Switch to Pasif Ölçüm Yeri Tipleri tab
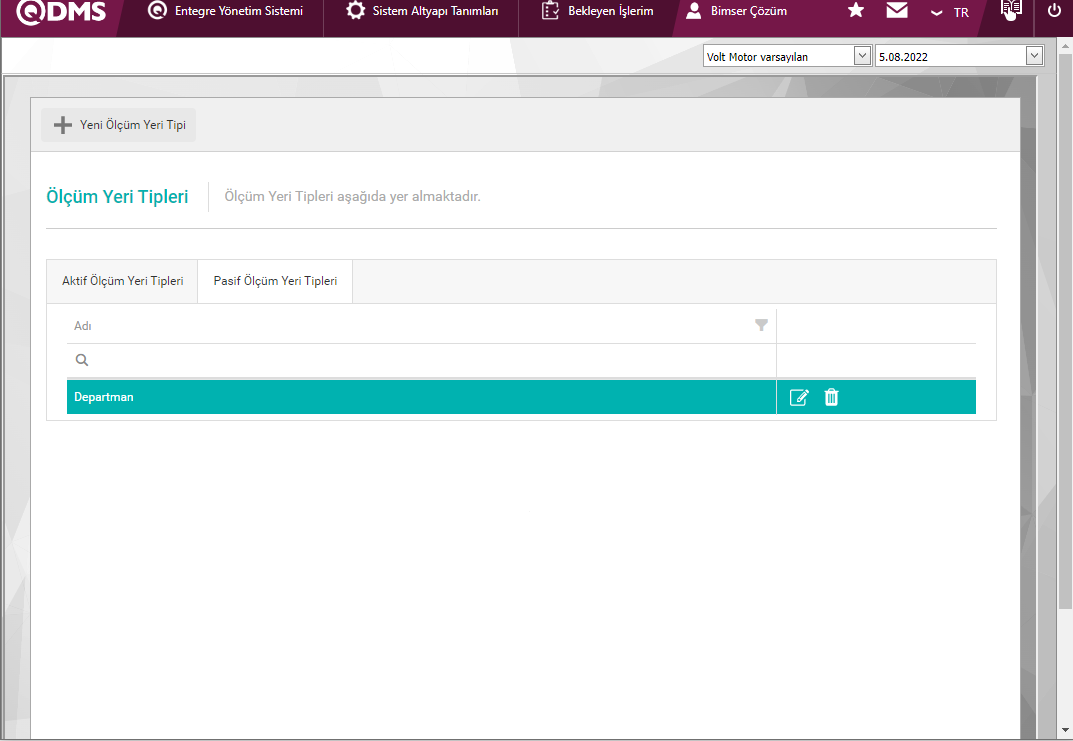This screenshot has height=741, width=1073. coord(275,281)
